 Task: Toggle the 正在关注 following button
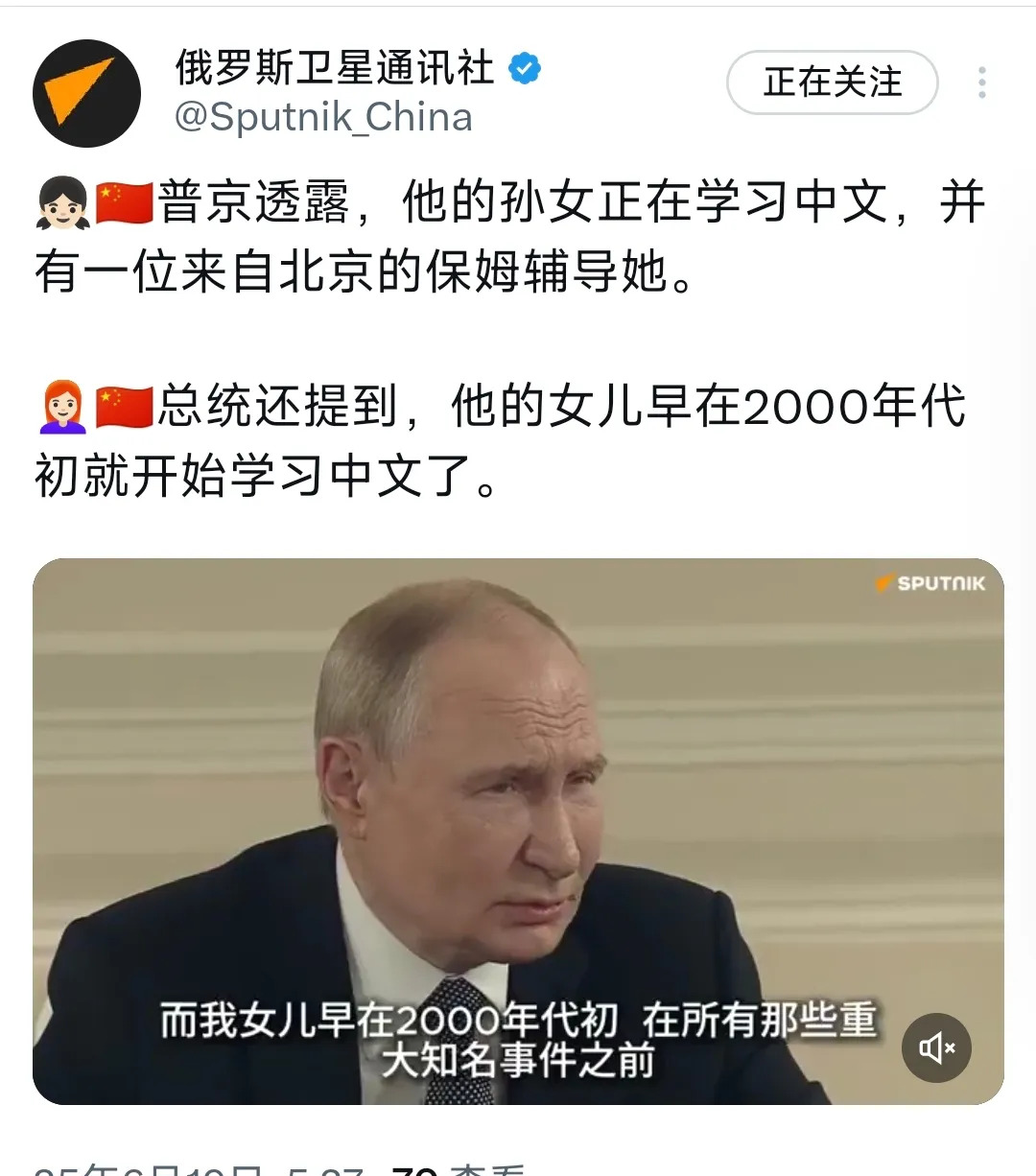(x=832, y=82)
